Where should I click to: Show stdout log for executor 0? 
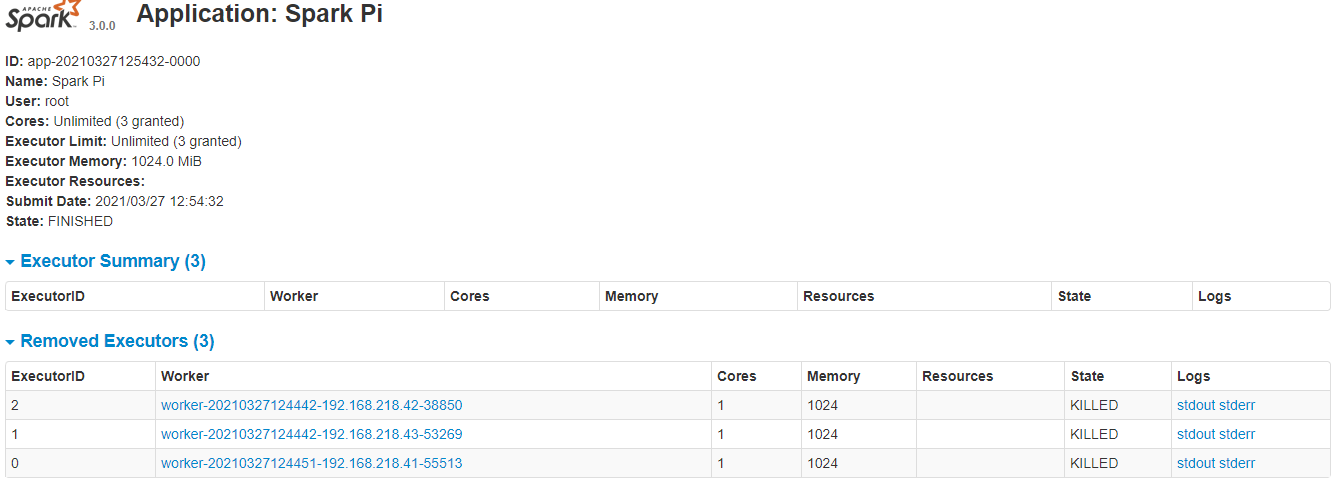(x=1196, y=463)
